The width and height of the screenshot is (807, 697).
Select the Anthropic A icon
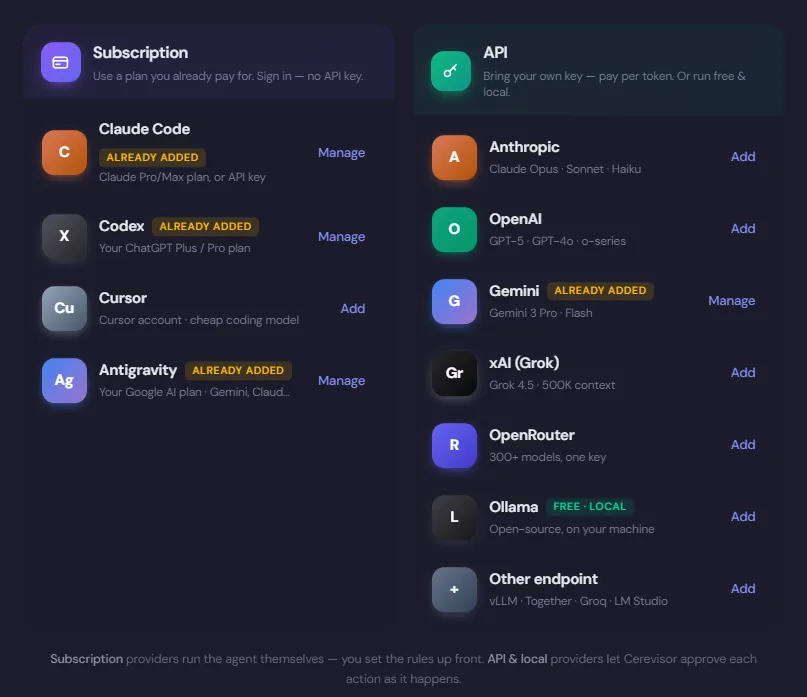coord(454,158)
